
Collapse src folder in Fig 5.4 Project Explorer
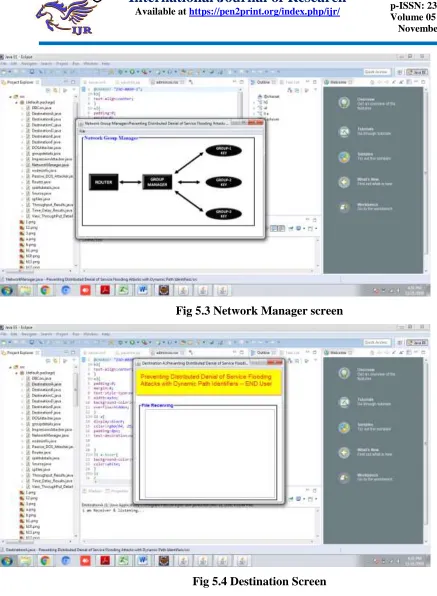coord(11,367)
